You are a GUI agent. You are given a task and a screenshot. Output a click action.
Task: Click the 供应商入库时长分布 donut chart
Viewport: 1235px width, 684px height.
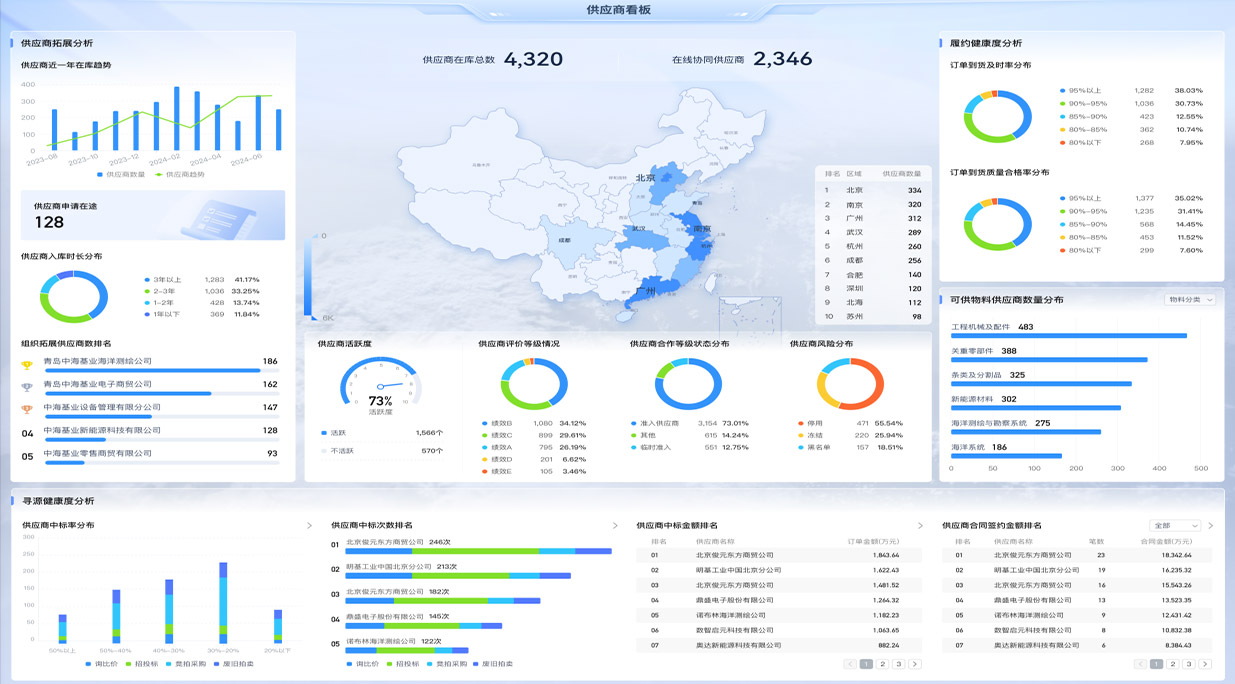pos(74,297)
